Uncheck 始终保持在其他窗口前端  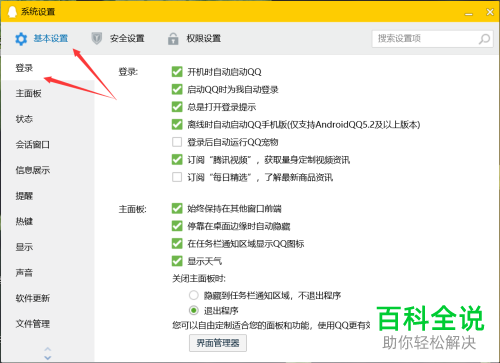coord(177,209)
